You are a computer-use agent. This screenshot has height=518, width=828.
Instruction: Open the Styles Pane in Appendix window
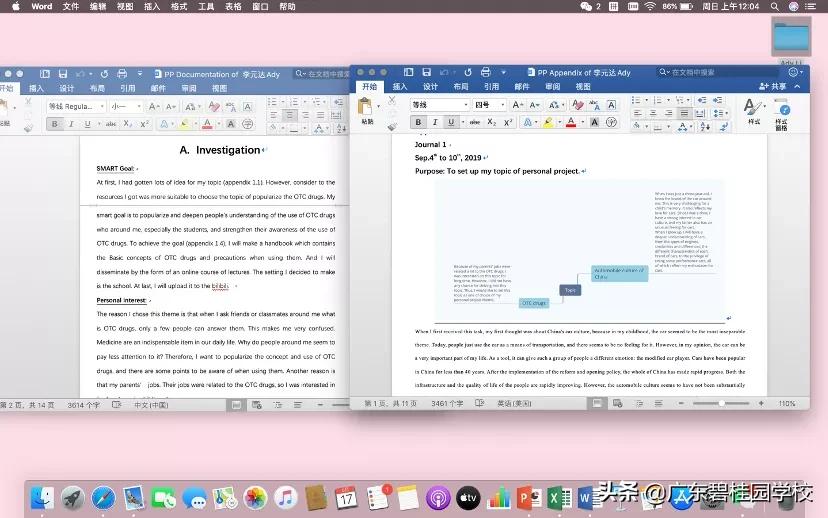tap(782, 115)
